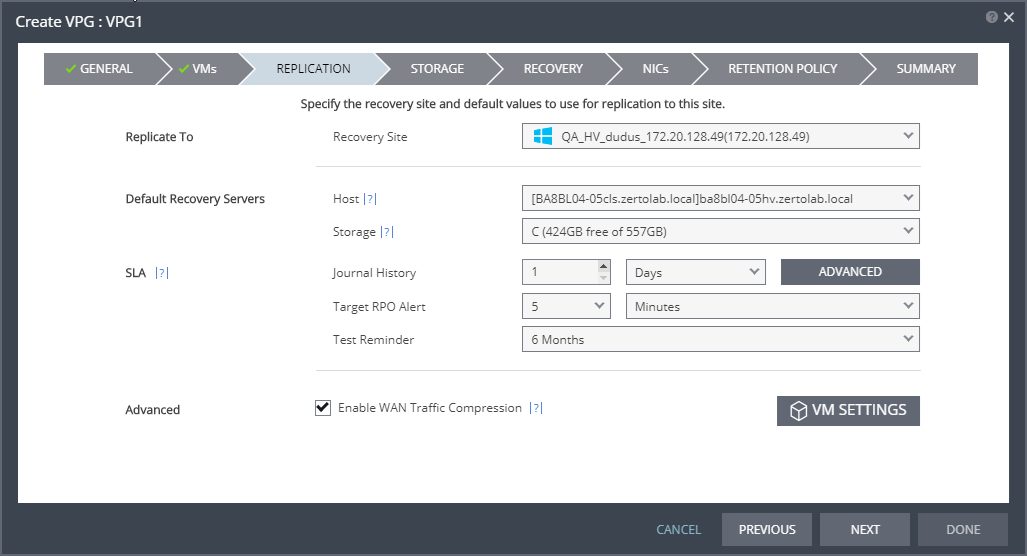This screenshot has width=1027, height=556.
Task: Jump to the NICs wizard step
Action: [655, 69]
